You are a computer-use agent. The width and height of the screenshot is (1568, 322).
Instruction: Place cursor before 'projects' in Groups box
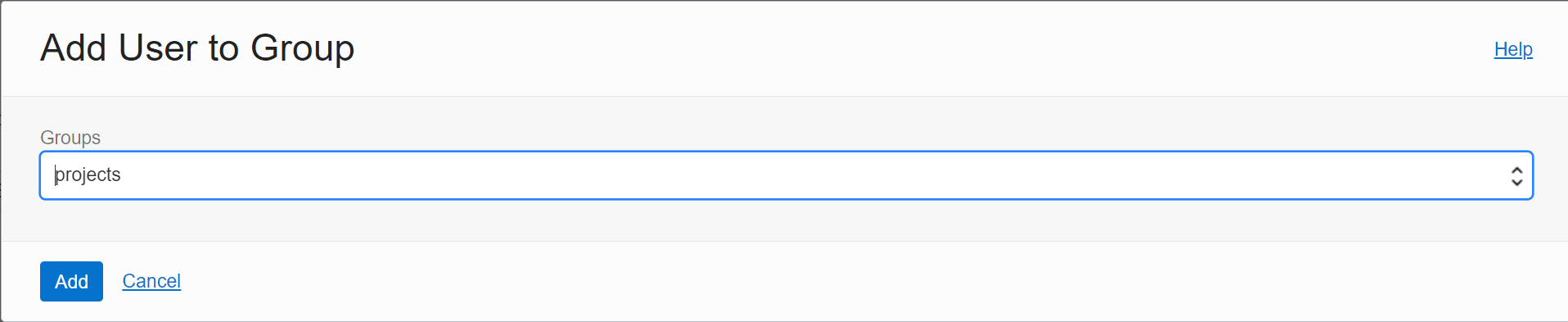[x=55, y=175]
